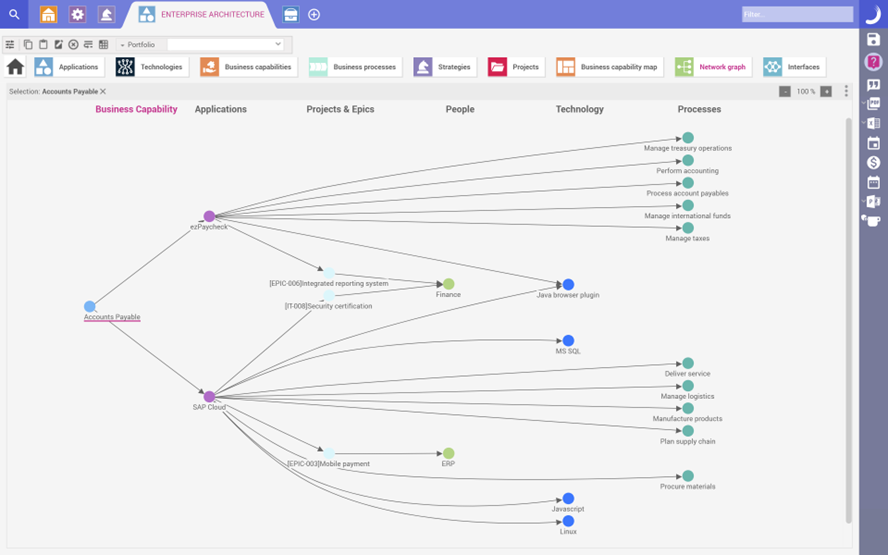Image resolution: width=888 pixels, height=555 pixels.
Task: Open the briefcase icon in top bar
Action: coord(290,14)
